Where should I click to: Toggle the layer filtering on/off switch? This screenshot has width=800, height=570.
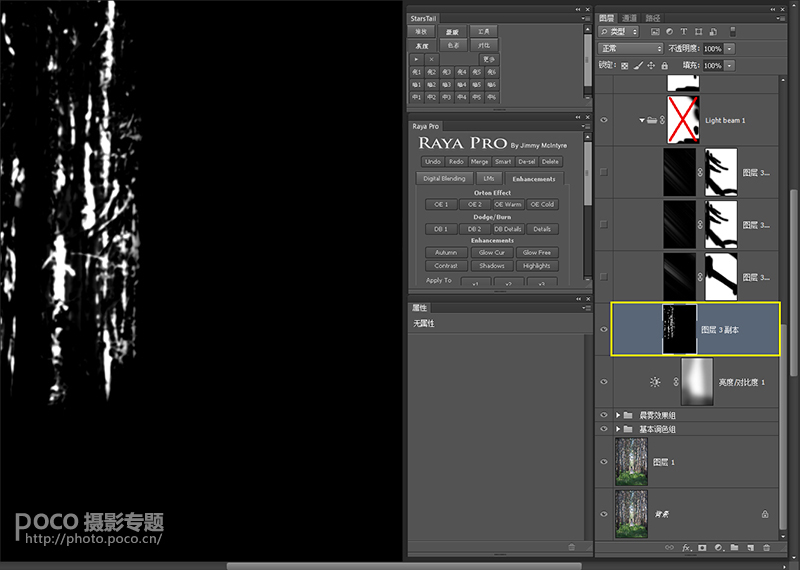point(733,32)
